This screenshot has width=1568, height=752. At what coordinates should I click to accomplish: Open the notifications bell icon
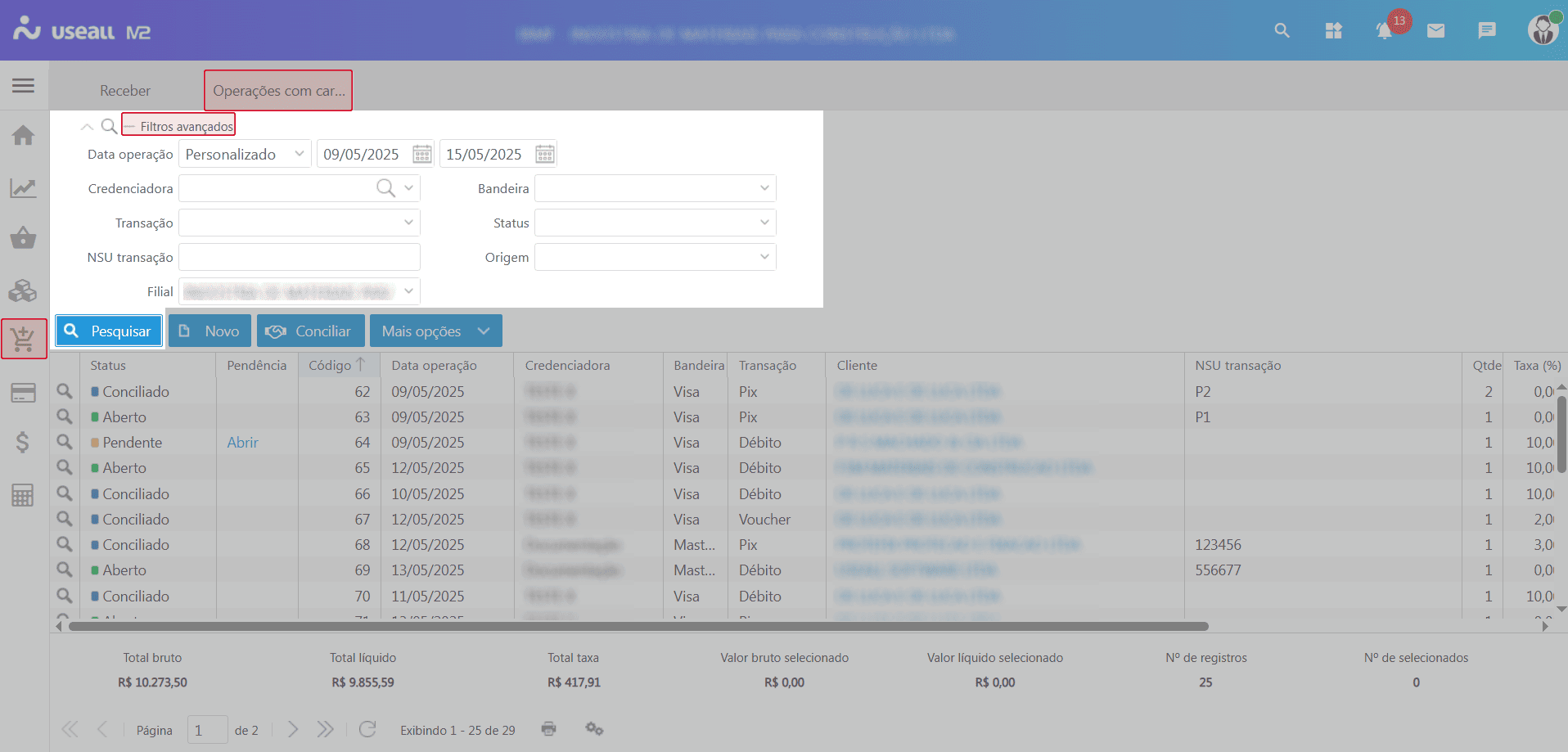pos(1384,31)
